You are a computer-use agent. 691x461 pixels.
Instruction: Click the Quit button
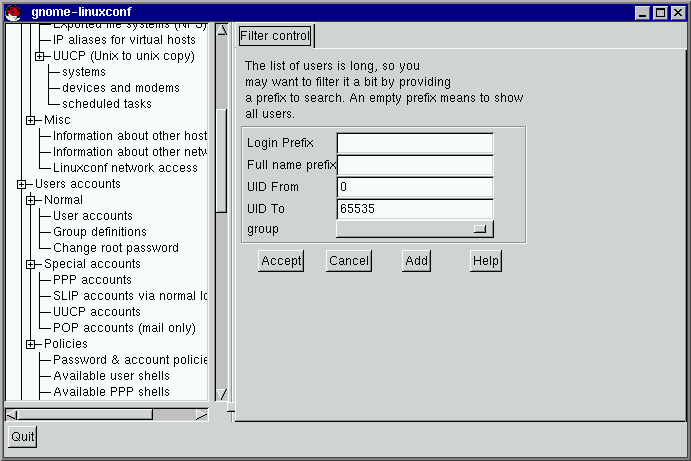click(22, 437)
